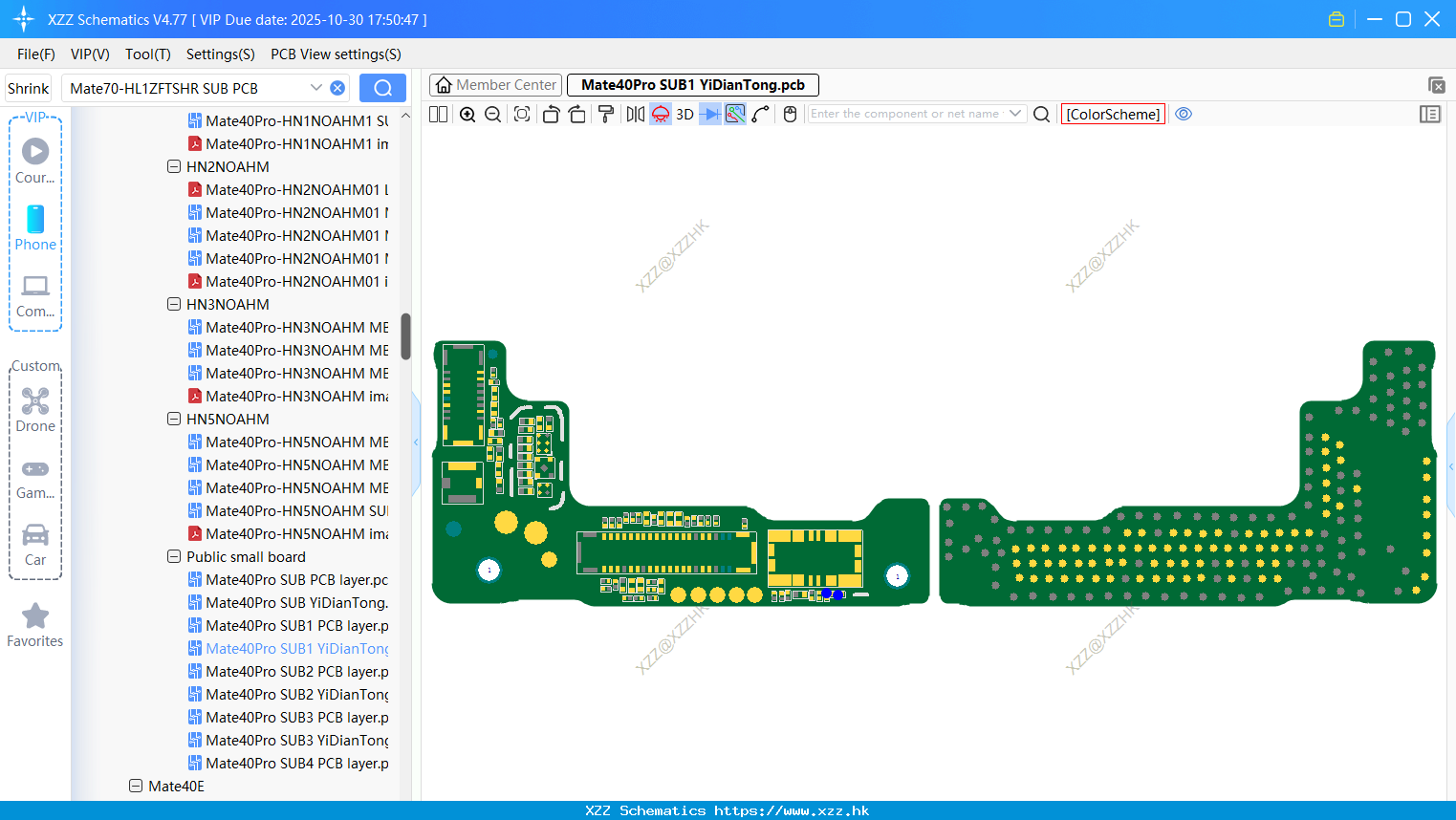The image size is (1456, 820).
Task: Select the Computer category
Action: click(35, 296)
